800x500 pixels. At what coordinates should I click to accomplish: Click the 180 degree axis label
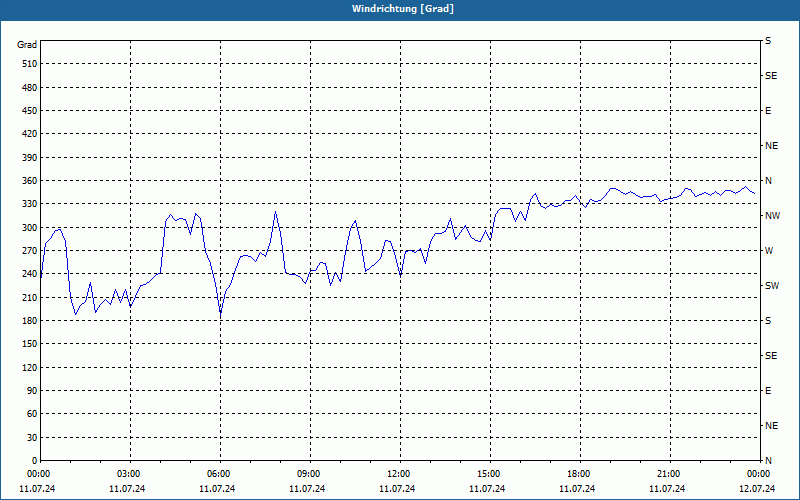tap(30, 321)
